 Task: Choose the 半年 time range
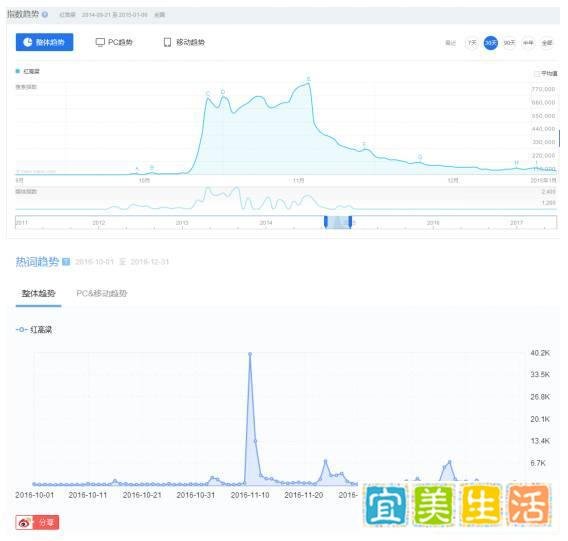pos(528,43)
